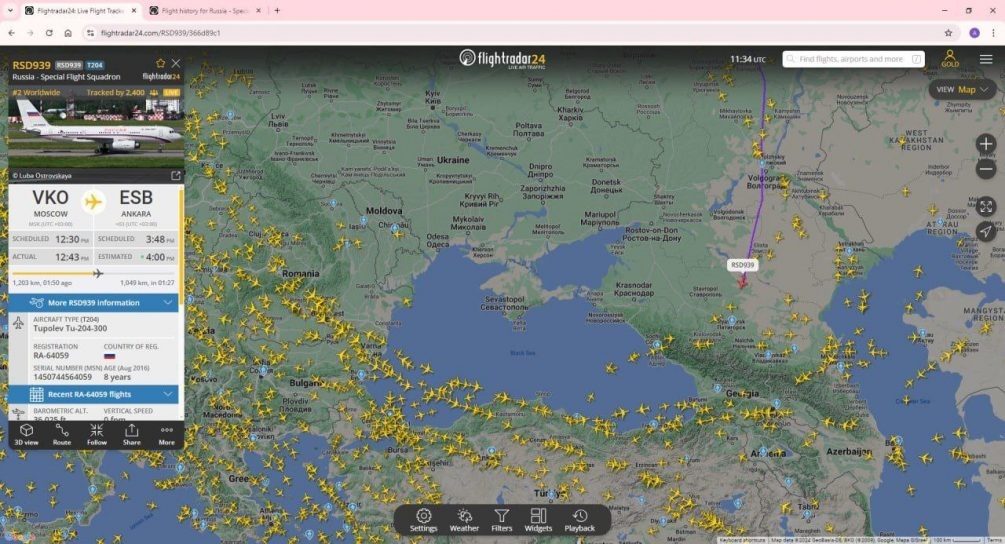Open Chrome's three-dot menu
The width and height of the screenshot is (1005, 544).
[x=993, y=33]
